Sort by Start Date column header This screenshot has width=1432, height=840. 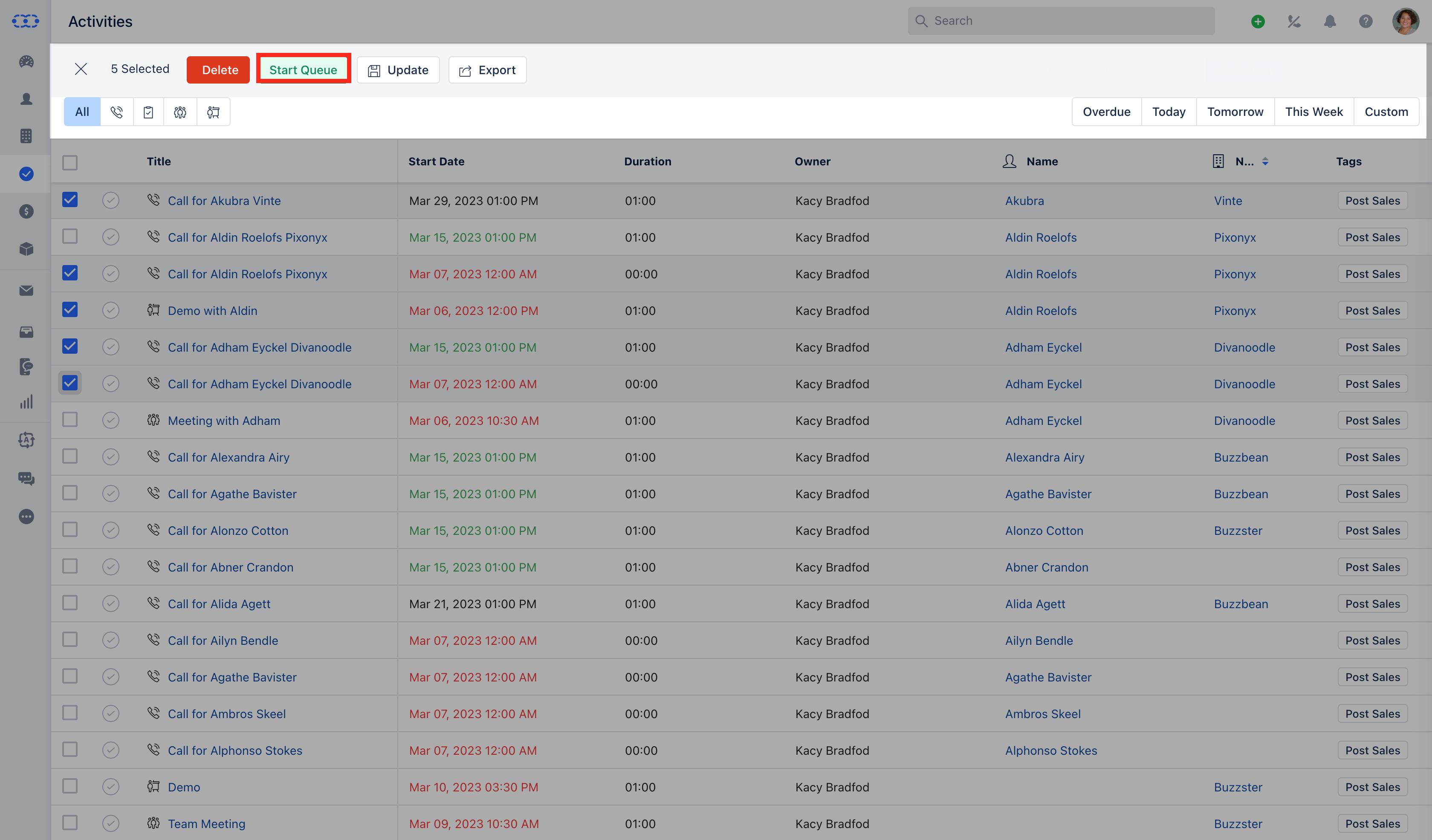[x=437, y=161]
